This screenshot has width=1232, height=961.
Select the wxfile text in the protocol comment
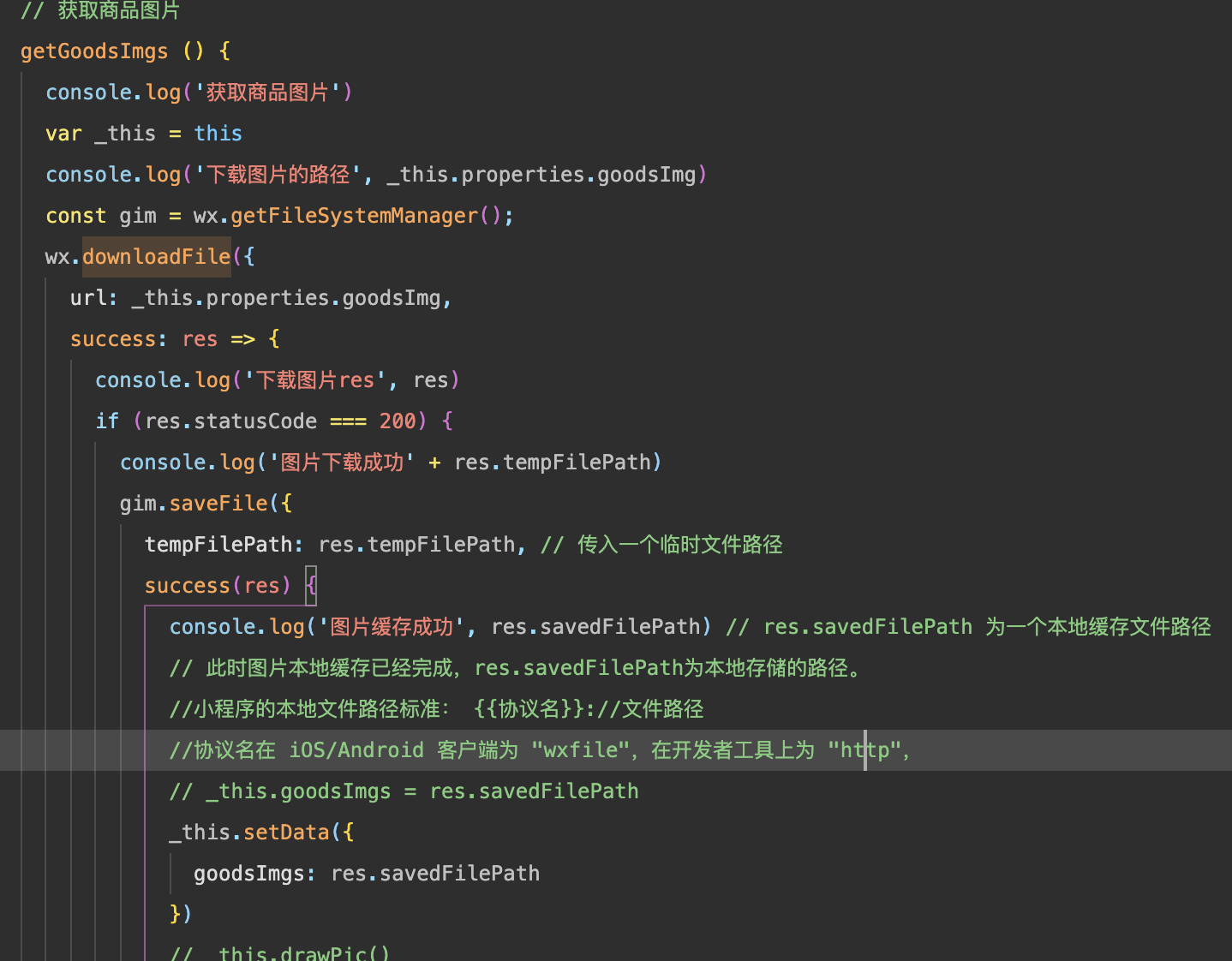(x=579, y=749)
